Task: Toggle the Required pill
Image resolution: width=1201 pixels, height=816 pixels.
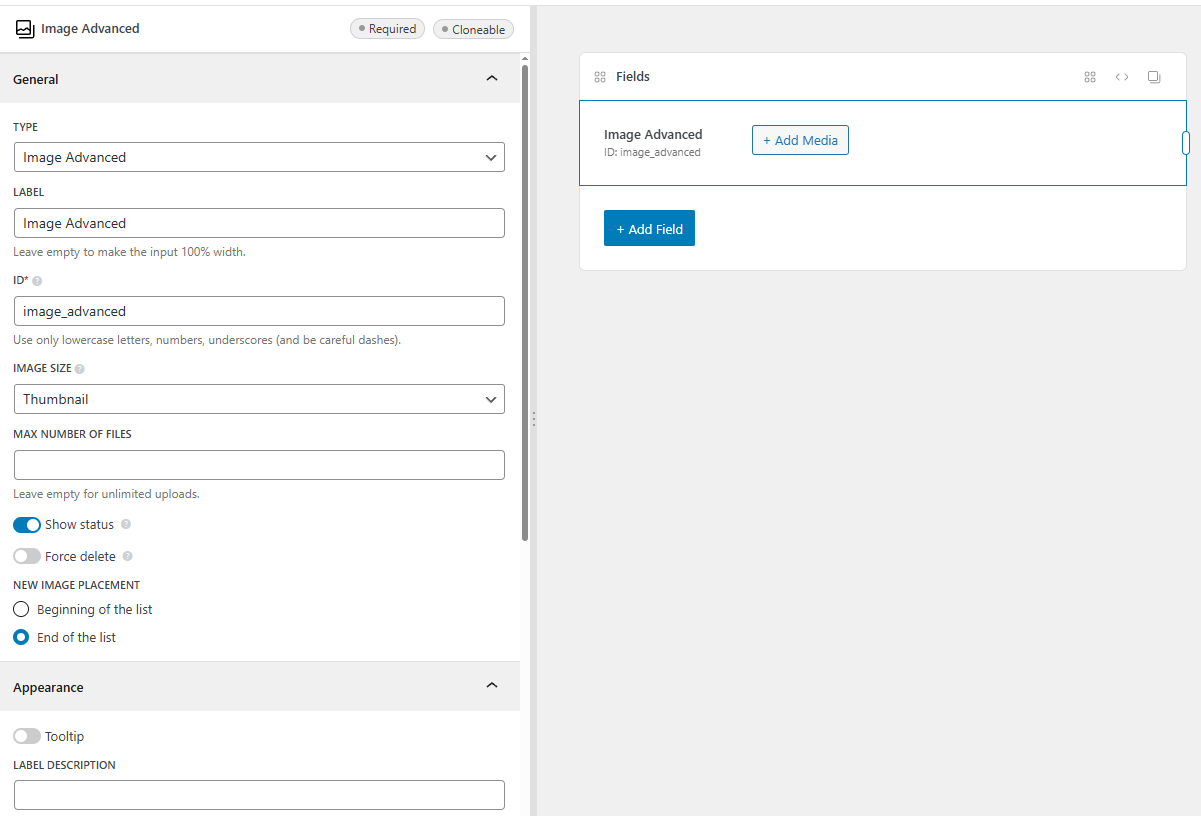Action: click(x=387, y=29)
